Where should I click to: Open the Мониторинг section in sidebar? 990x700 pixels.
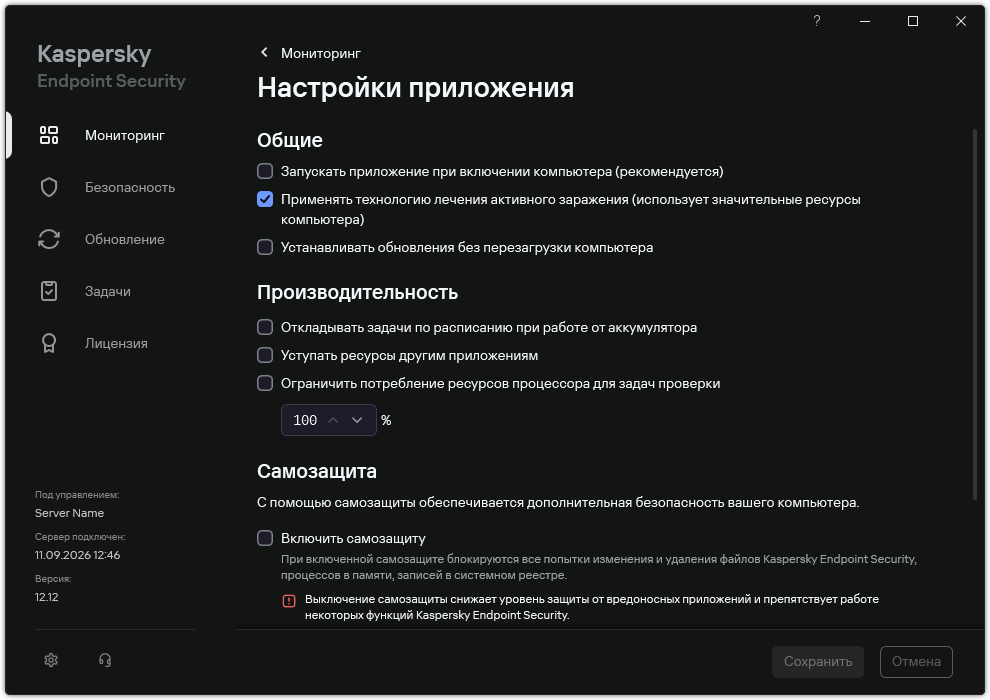pos(125,135)
